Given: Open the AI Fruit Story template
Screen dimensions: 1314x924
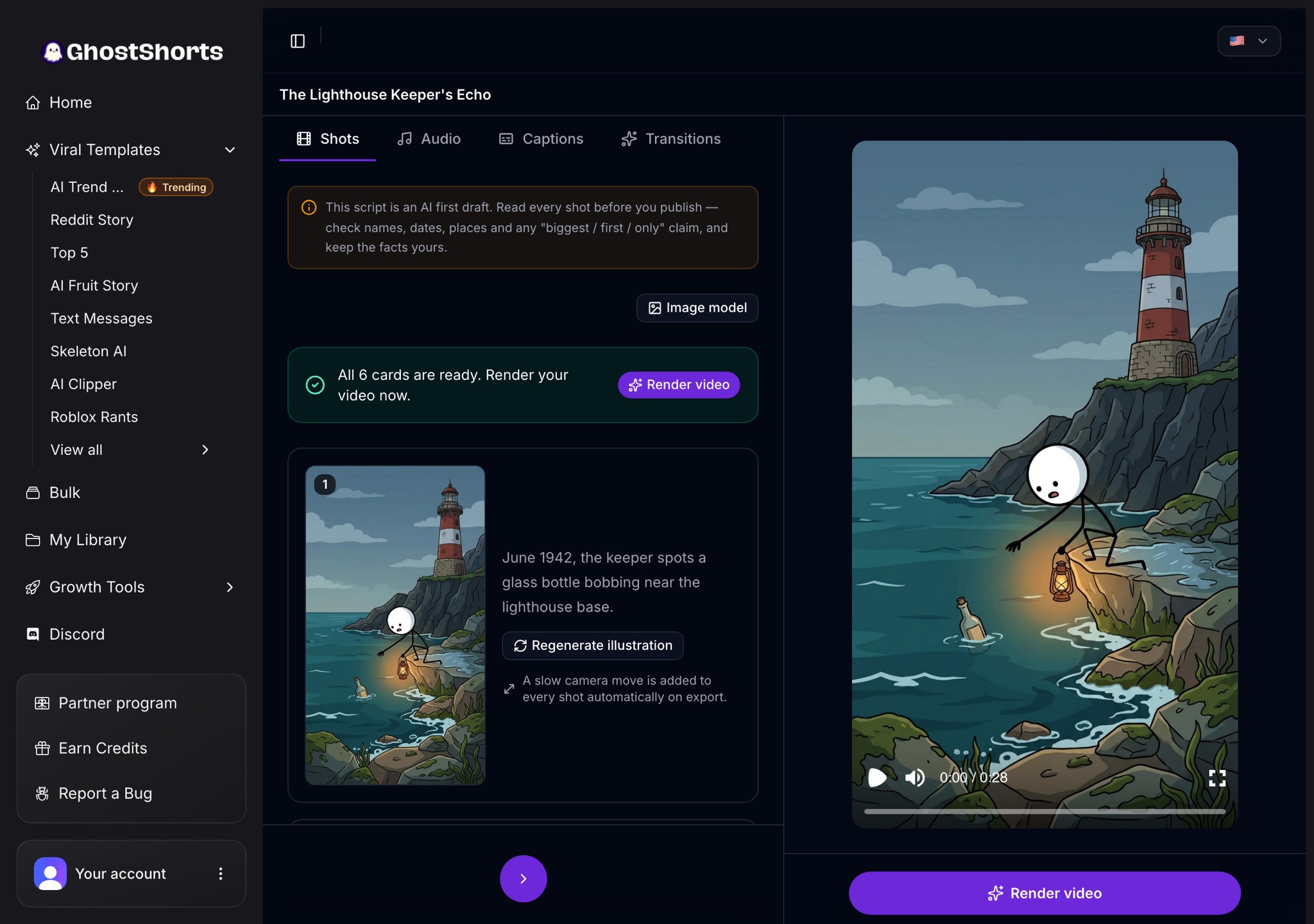Looking at the screenshot, I should pyautogui.click(x=94, y=286).
